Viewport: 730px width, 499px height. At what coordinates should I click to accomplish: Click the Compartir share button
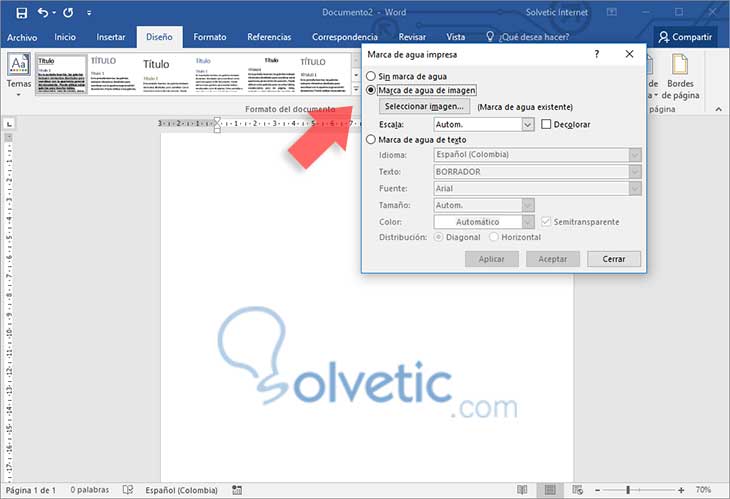(x=685, y=37)
